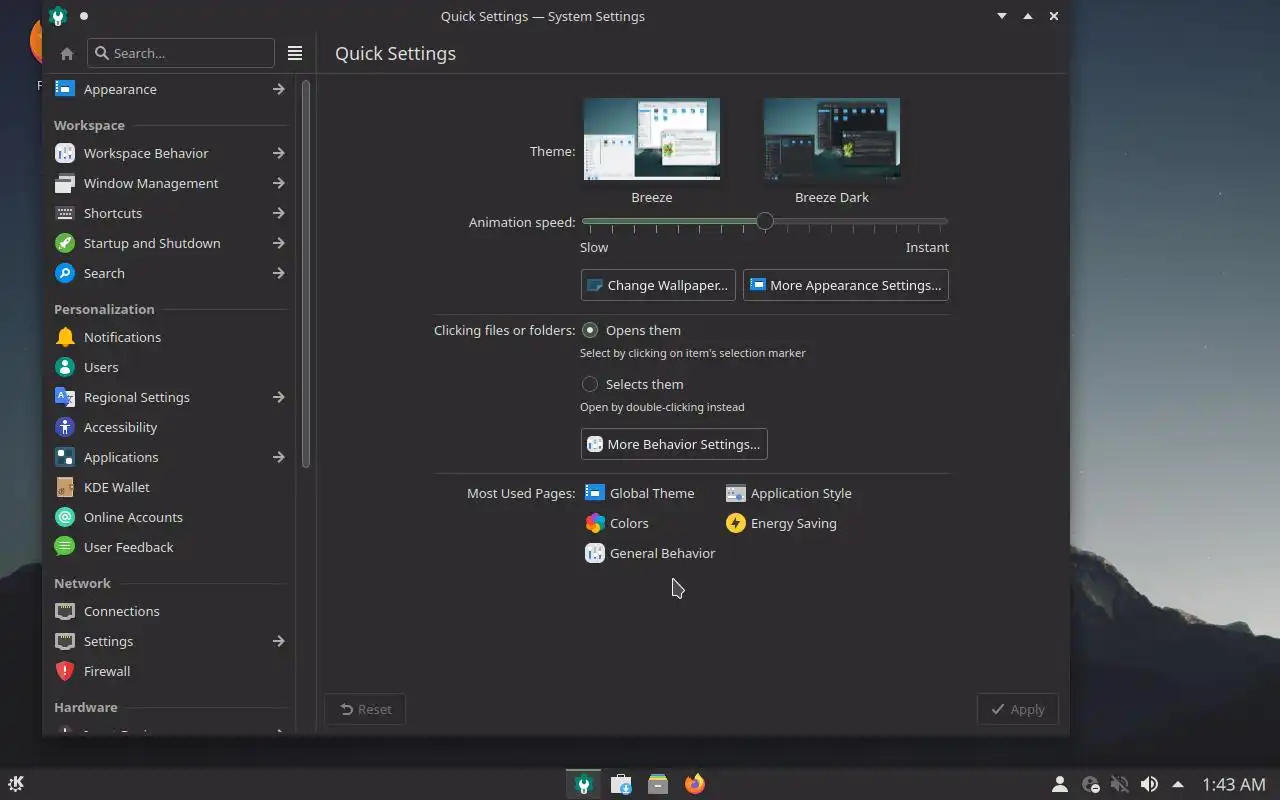Open the Energy Saving link
1280x800 pixels.
coord(781,523)
